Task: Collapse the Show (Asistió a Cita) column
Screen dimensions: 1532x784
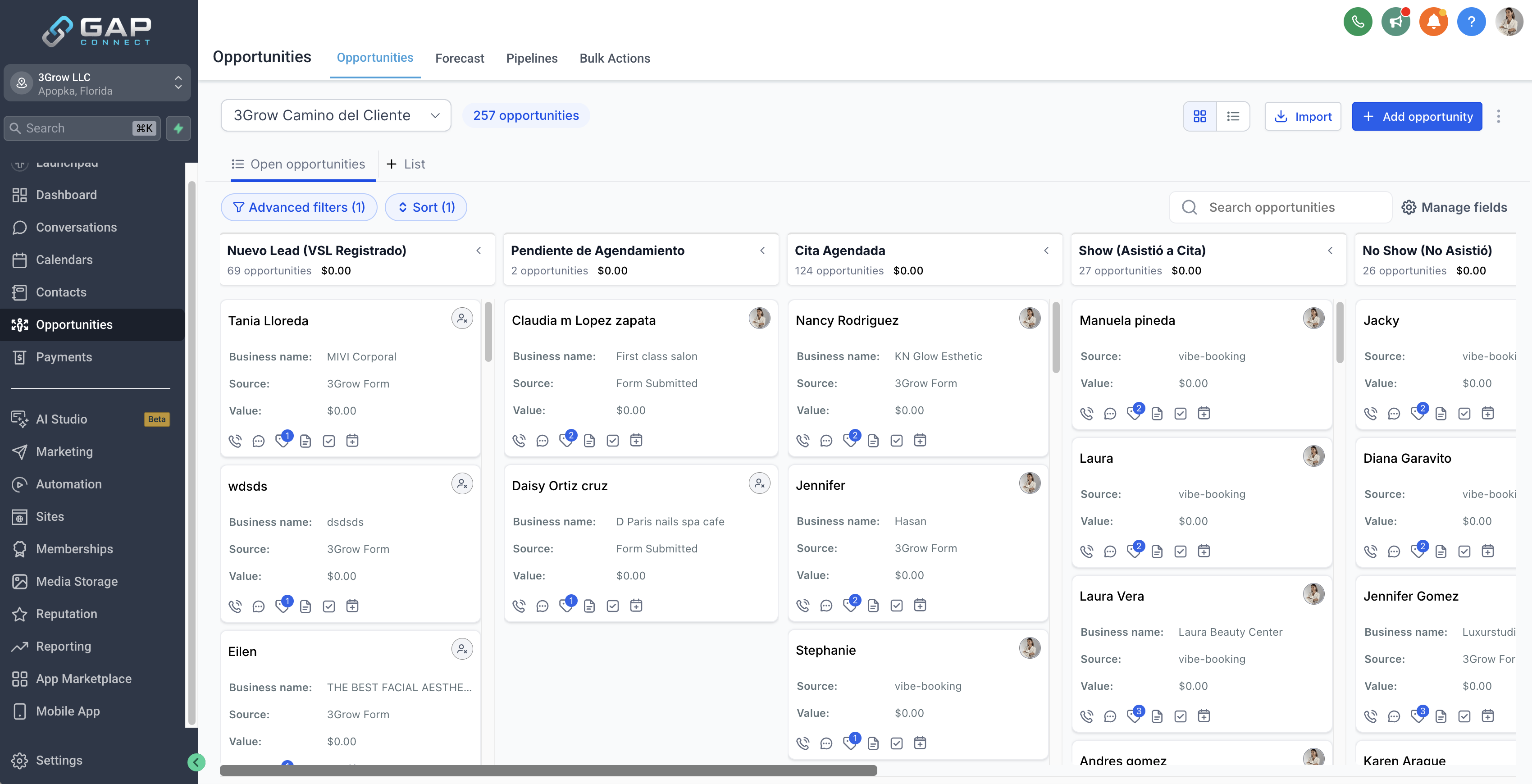Action: pos(1331,251)
